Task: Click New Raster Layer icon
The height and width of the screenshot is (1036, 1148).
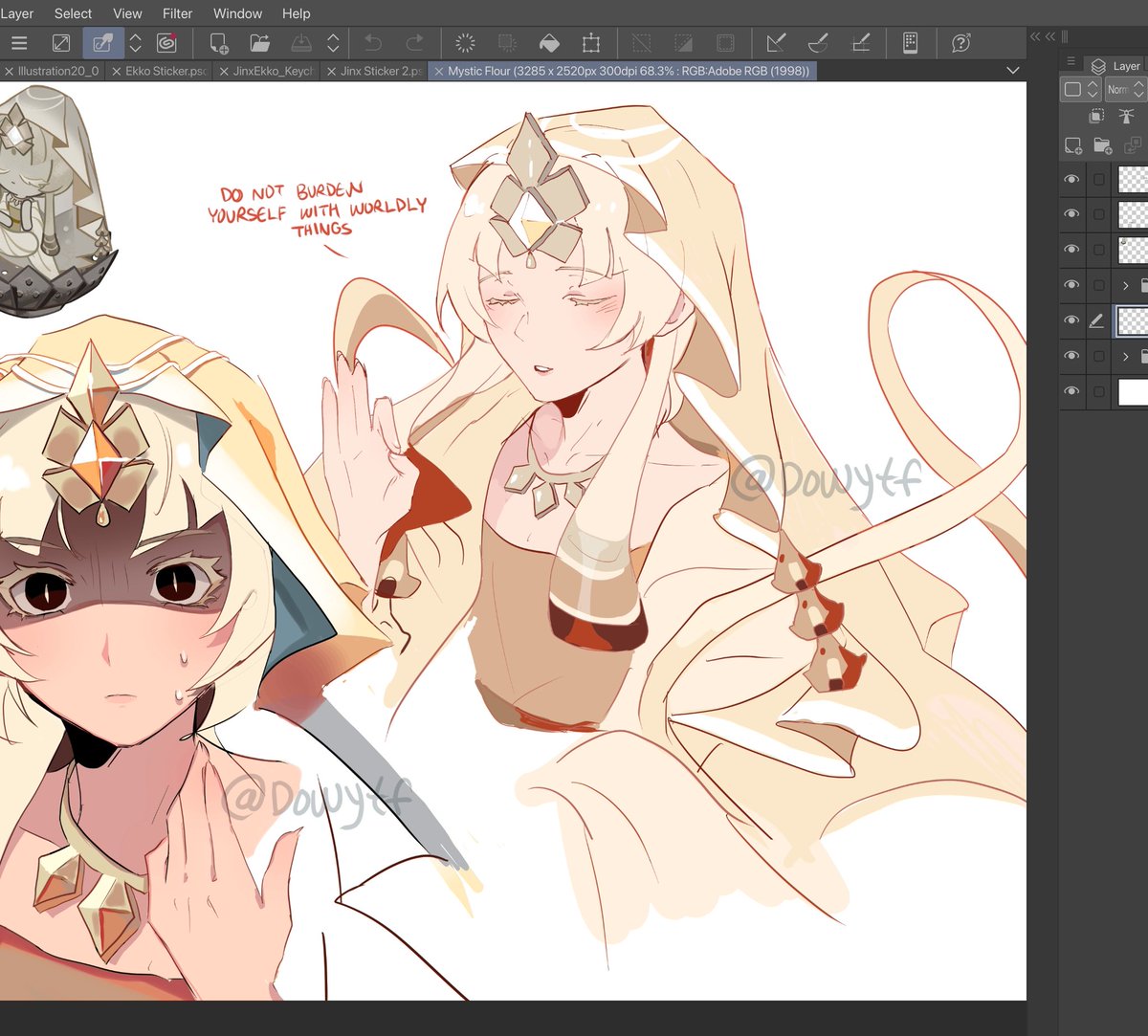Action: (x=1073, y=146)
